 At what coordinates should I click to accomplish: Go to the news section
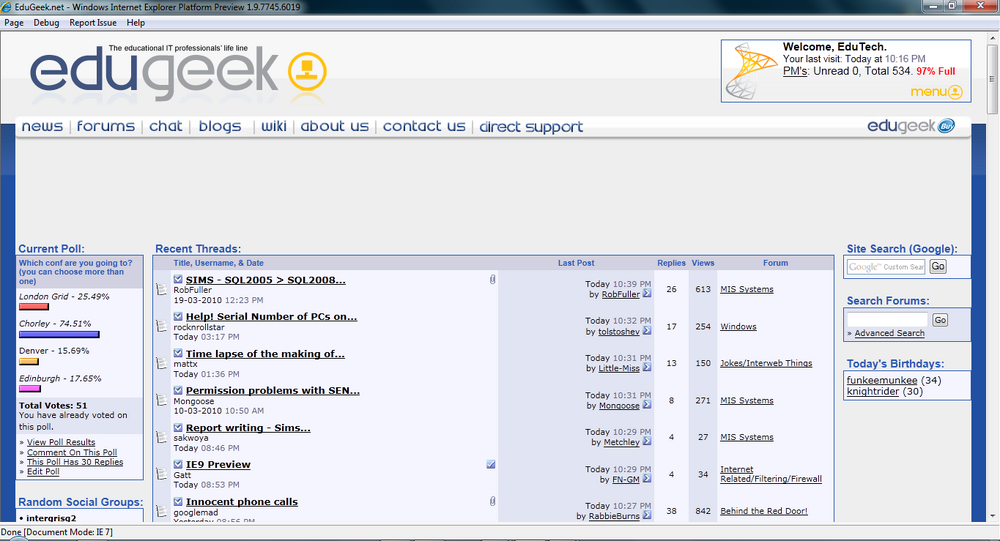click(x=42, y=126)
